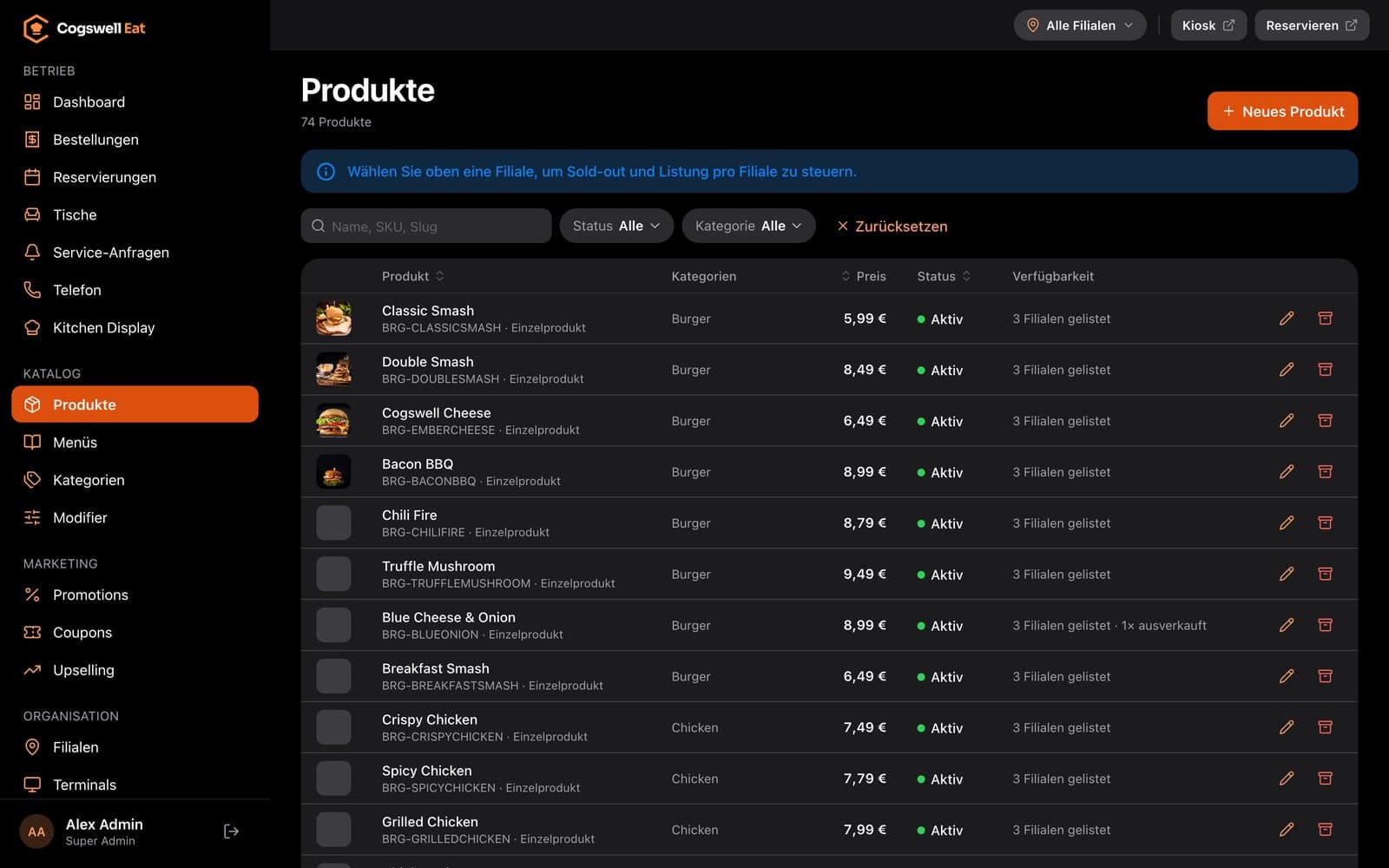Open Kitchen Display from the sidebar
1389x868 pixels.
135,328
